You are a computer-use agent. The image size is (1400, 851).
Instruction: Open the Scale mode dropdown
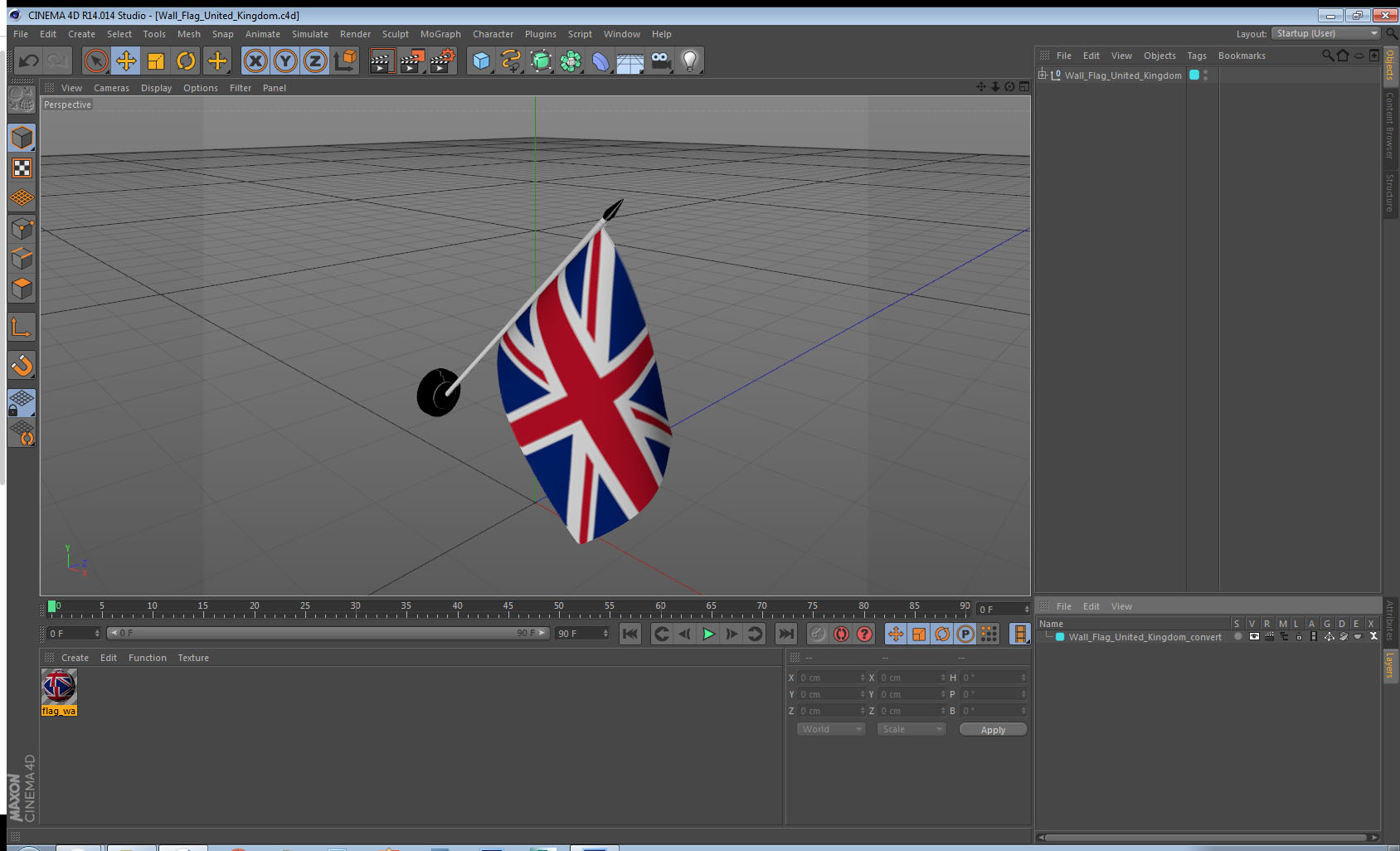coord(911,729)
